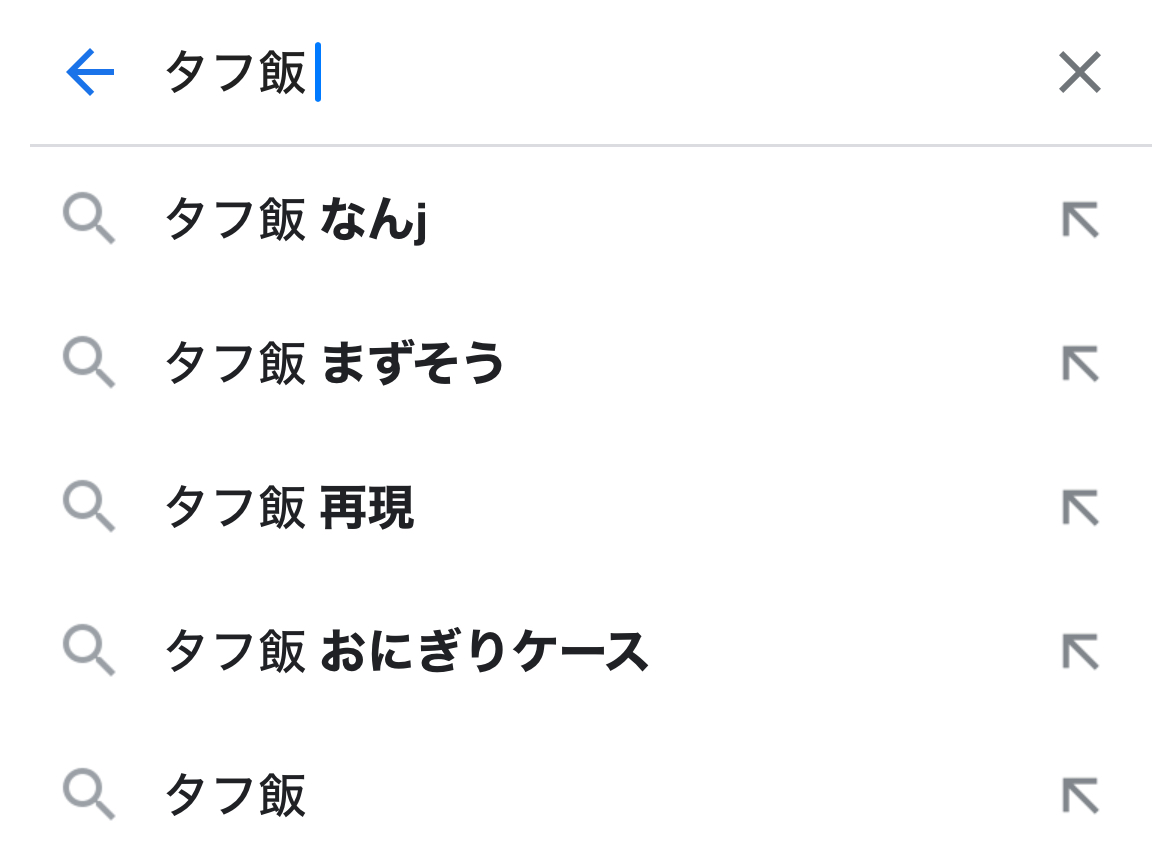Tap magnifier on the bottom タフ飯 row
Image resolution: width=1170 pixels, height=865 pixels.
89,796
